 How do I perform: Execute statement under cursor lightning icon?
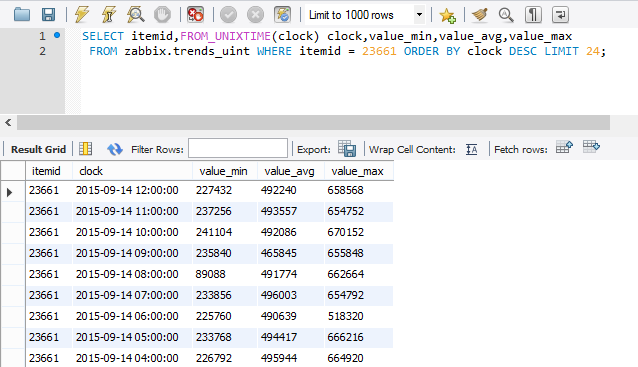click(x=109, y=15)
